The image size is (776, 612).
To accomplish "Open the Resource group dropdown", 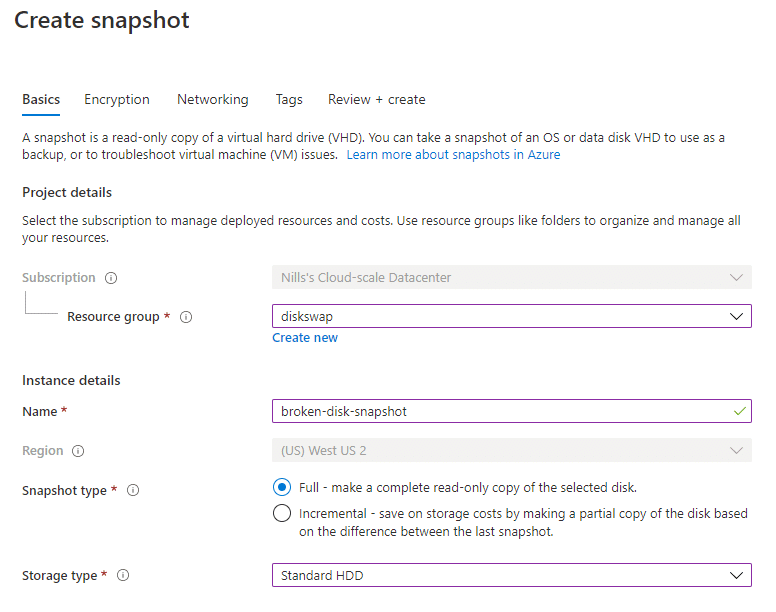I will click(511, 317).
